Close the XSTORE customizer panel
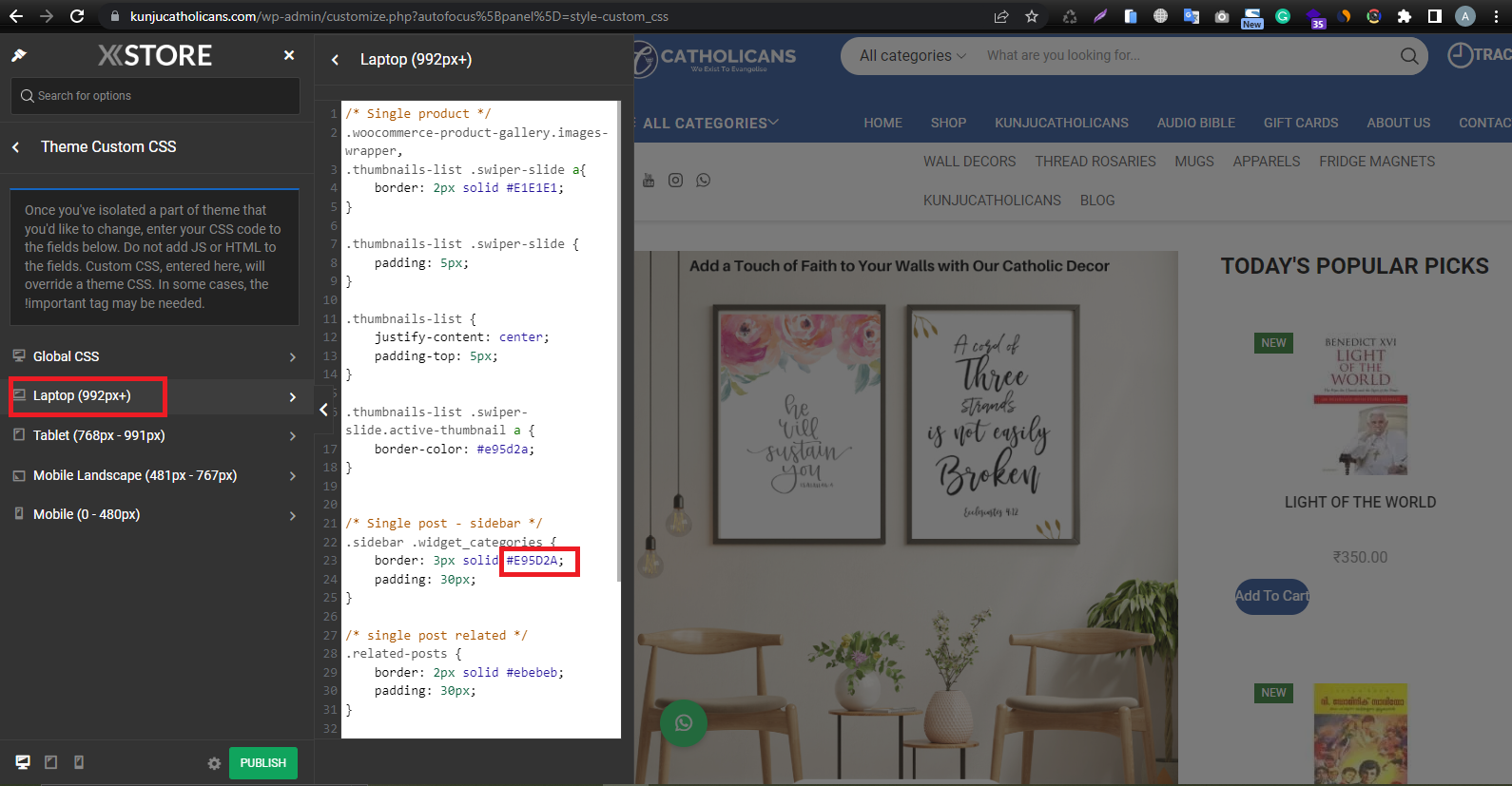The height and width of the screenshot is (786, 1512). pos(289,56)
